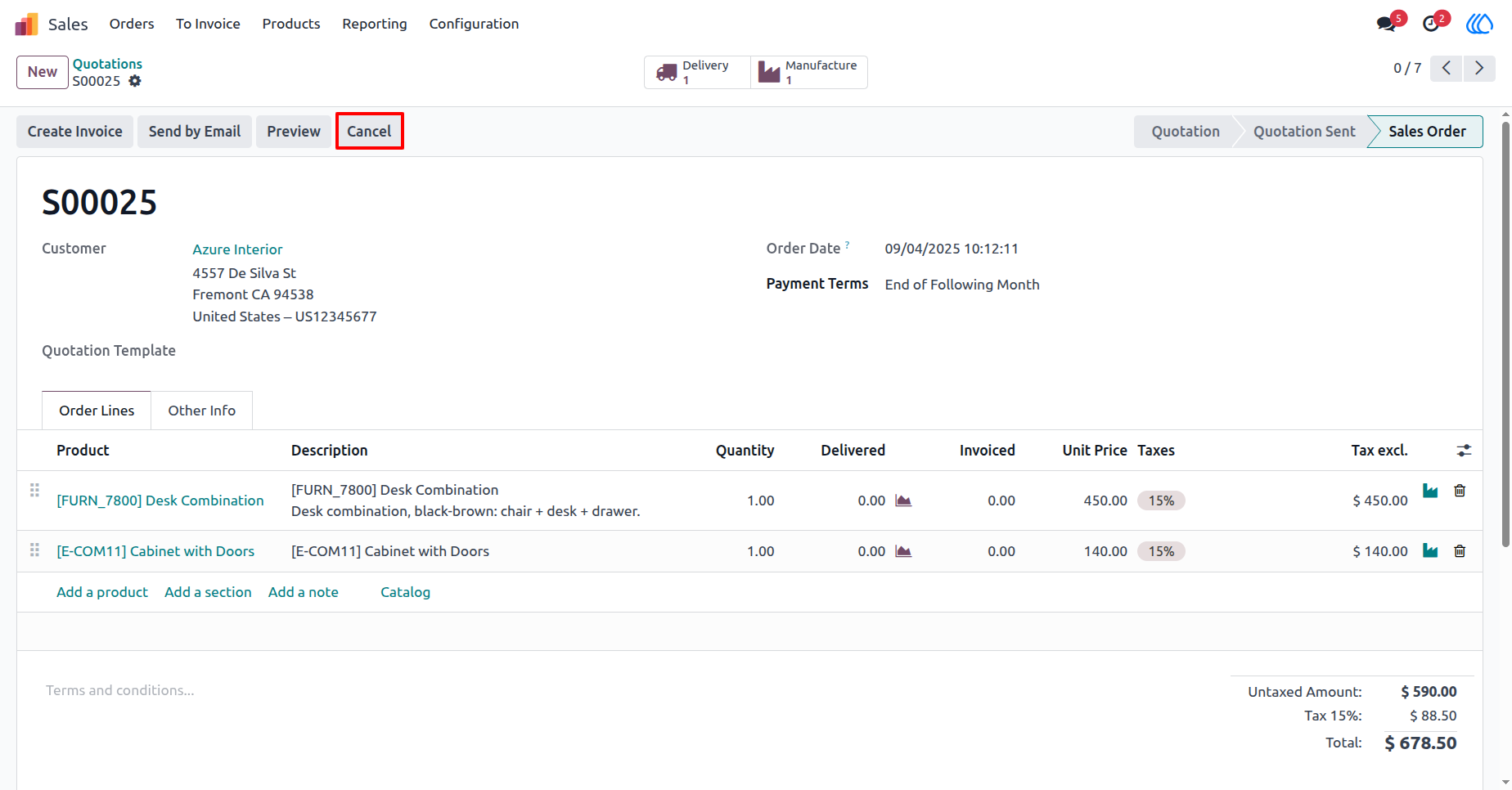Open the To Invoice menu
Screen dimensions: 1512x790
tap(208, 24)
